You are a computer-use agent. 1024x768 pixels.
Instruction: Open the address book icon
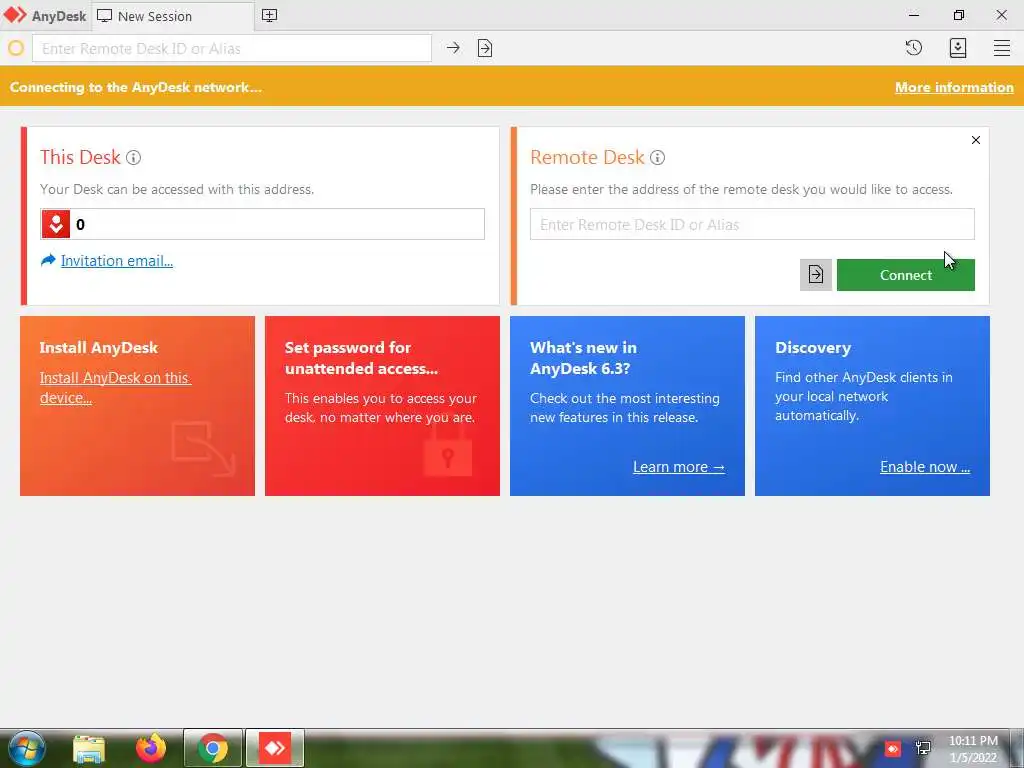[957, 48]
